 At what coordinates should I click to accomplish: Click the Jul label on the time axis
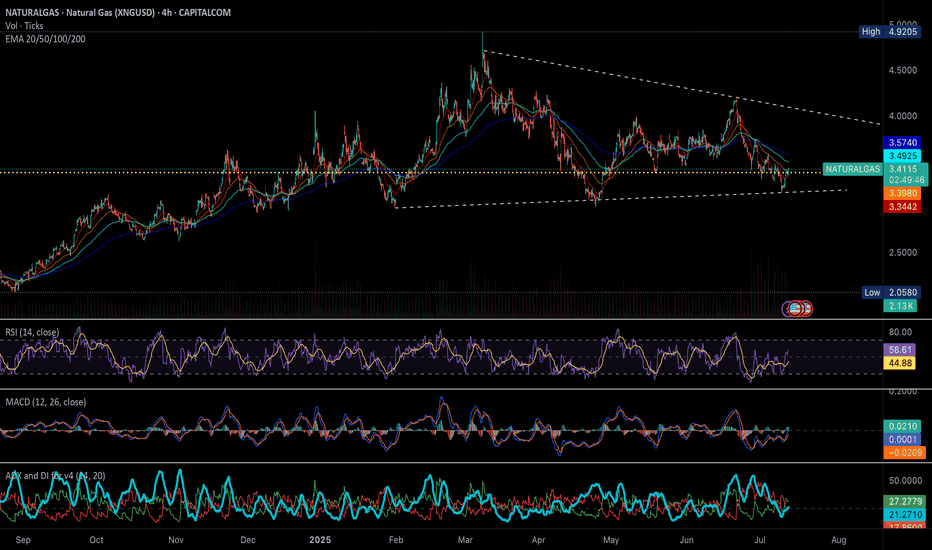pos(760,540)
